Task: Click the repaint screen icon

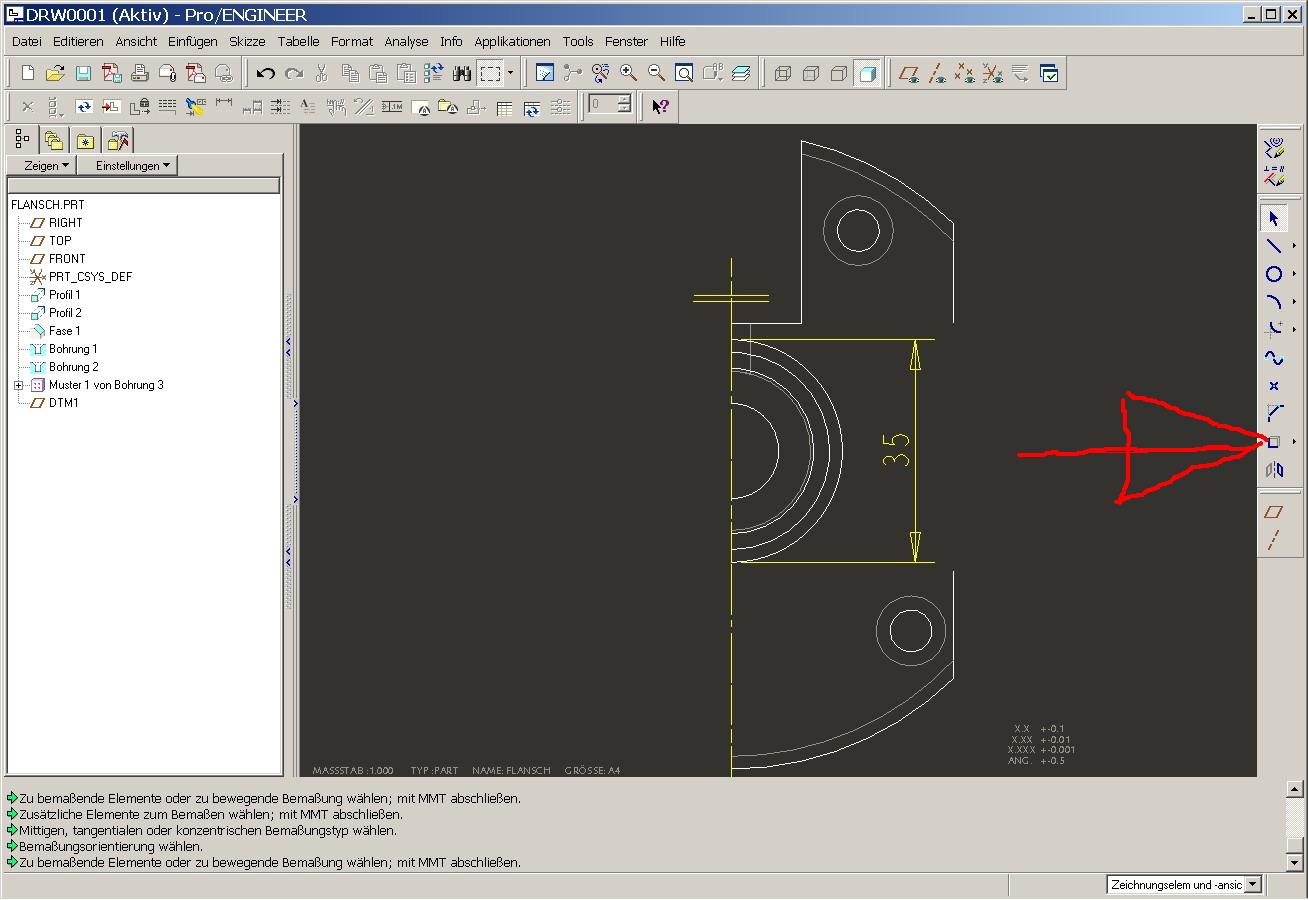Action: tap(544, 73)
